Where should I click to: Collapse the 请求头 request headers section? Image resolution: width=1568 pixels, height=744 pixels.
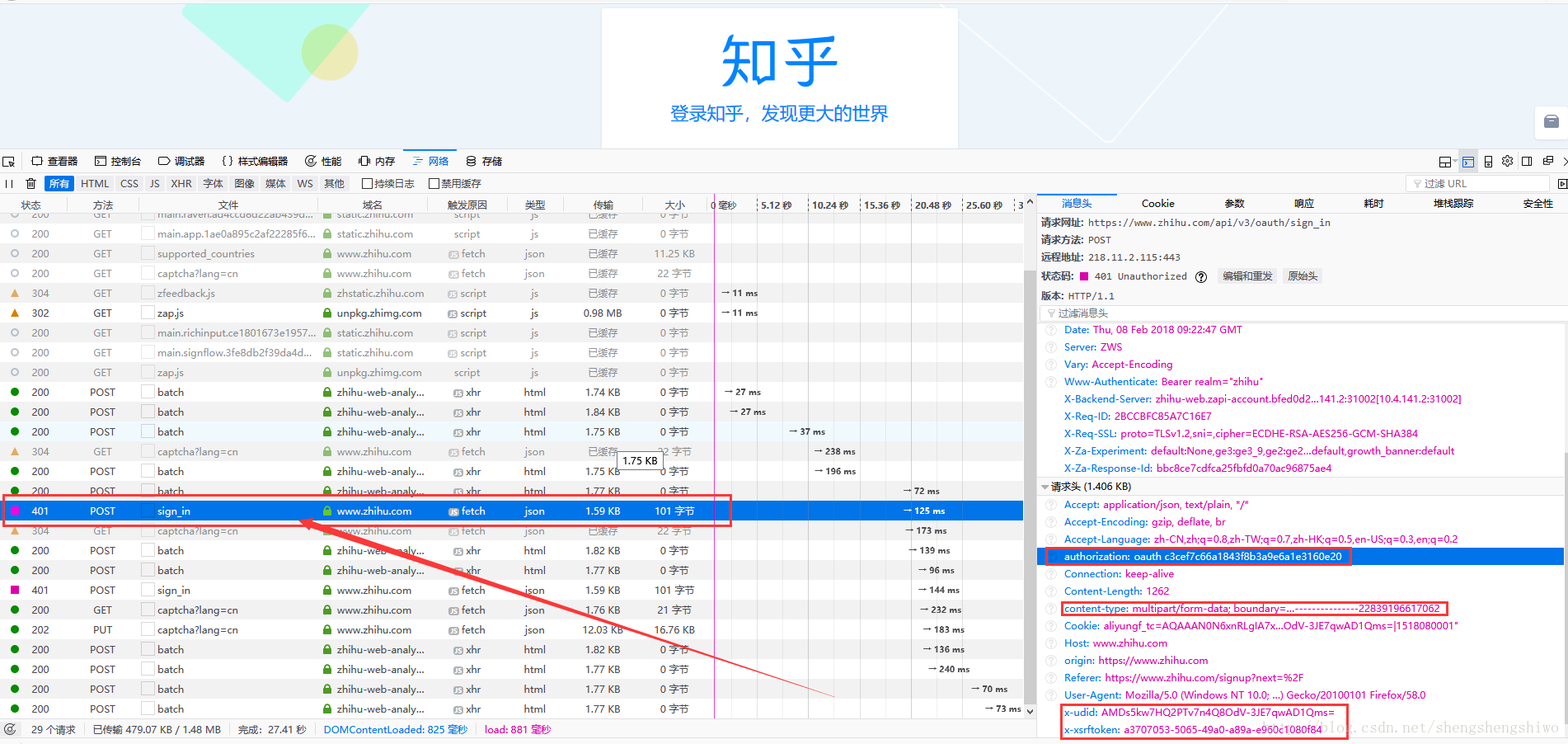[x=1045, y=487]
